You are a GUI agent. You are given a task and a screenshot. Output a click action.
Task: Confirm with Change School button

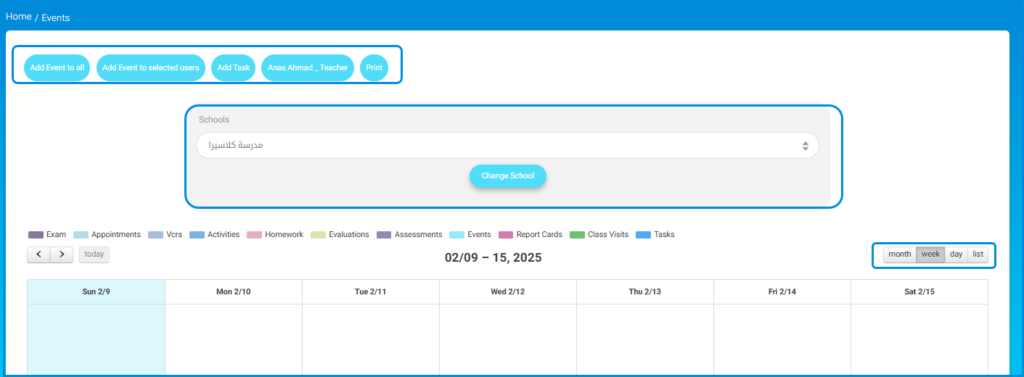[507, 176]
